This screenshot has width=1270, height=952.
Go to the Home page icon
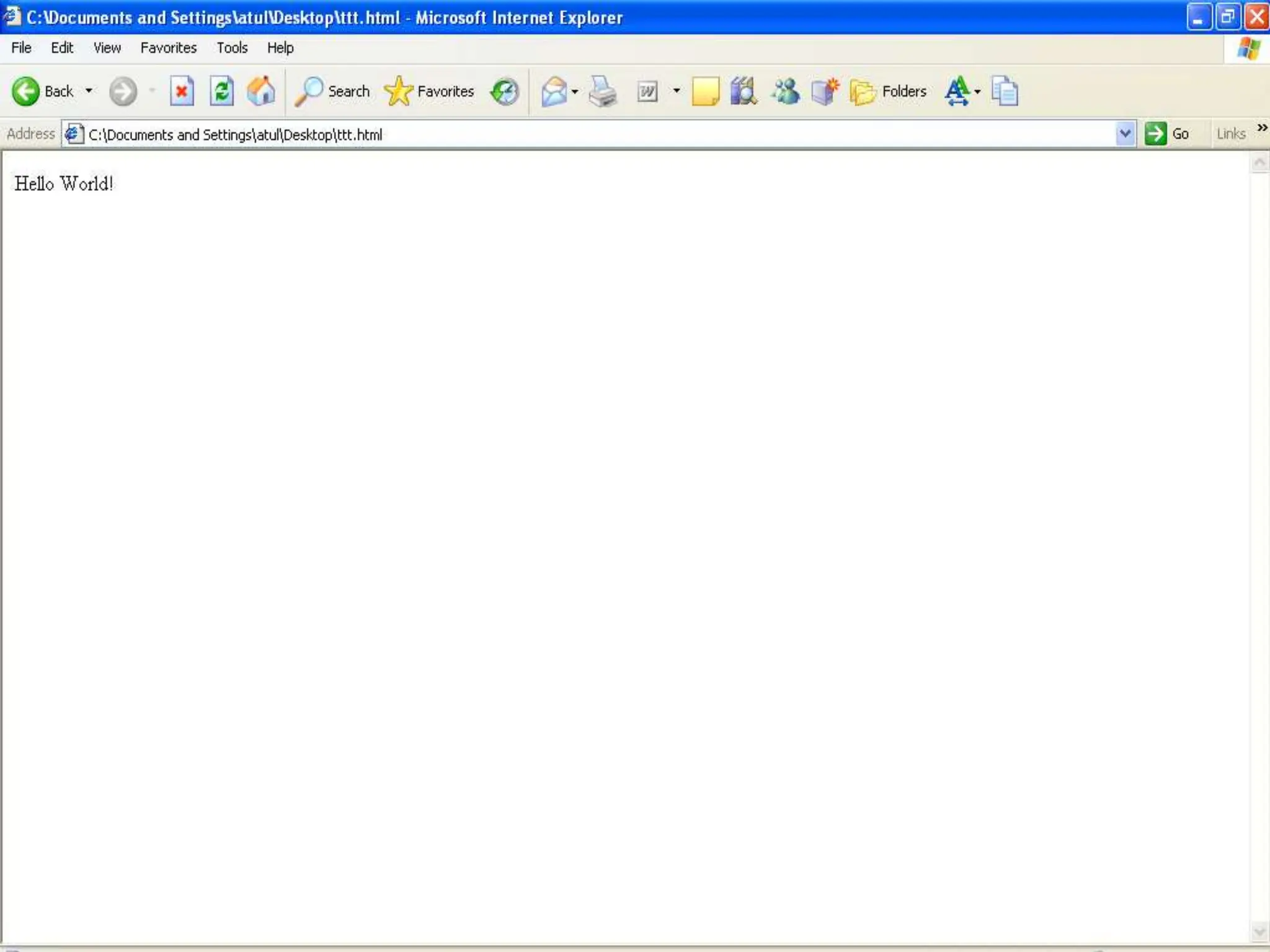click(x=261, y=92)
